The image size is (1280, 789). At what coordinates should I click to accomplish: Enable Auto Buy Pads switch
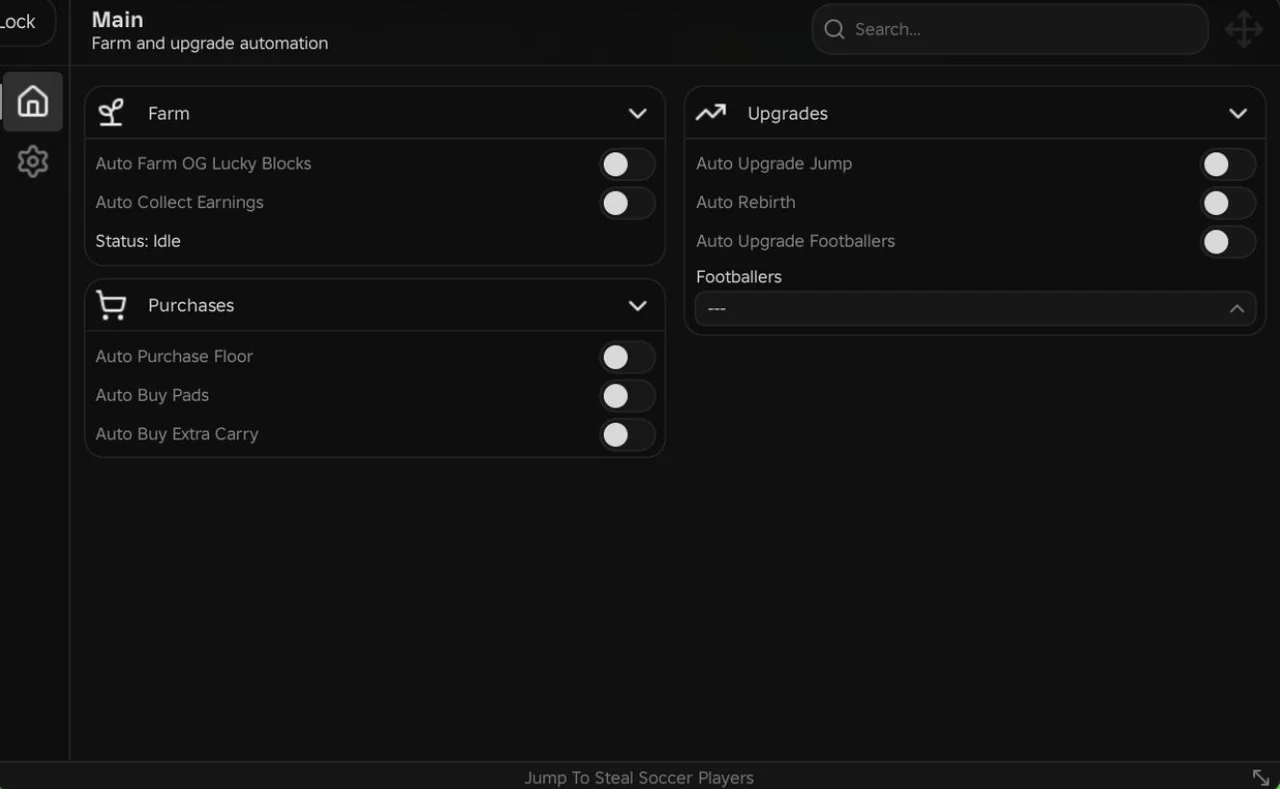627,396
